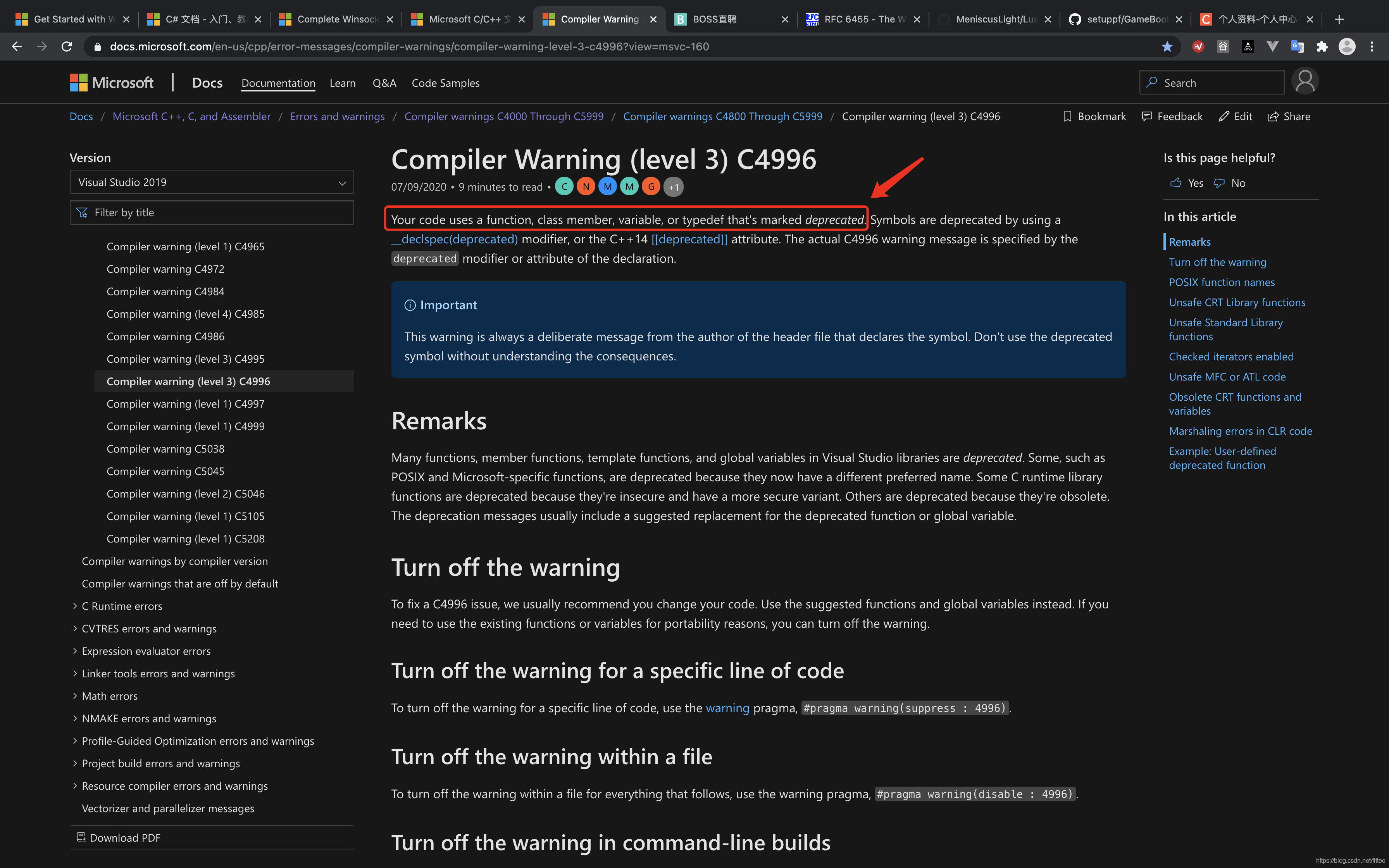Expand CVTRES errors and warnings

pyautogui.click(x=75, y=629)
